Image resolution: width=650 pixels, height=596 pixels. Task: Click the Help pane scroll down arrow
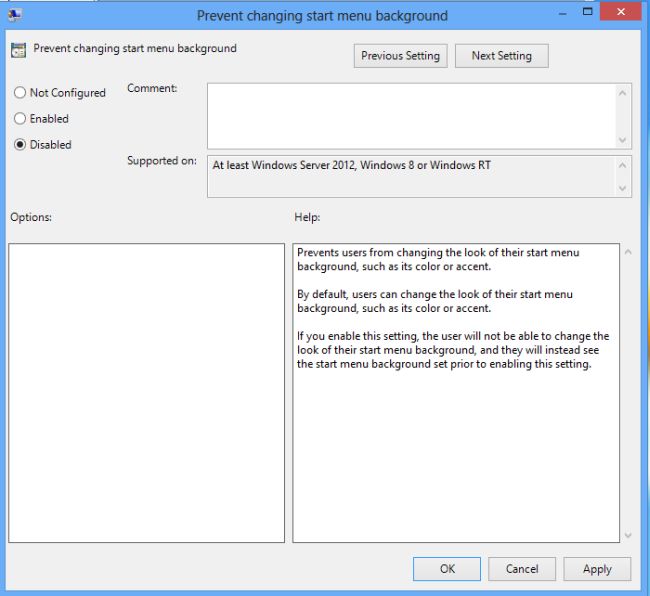pos(628,535)
